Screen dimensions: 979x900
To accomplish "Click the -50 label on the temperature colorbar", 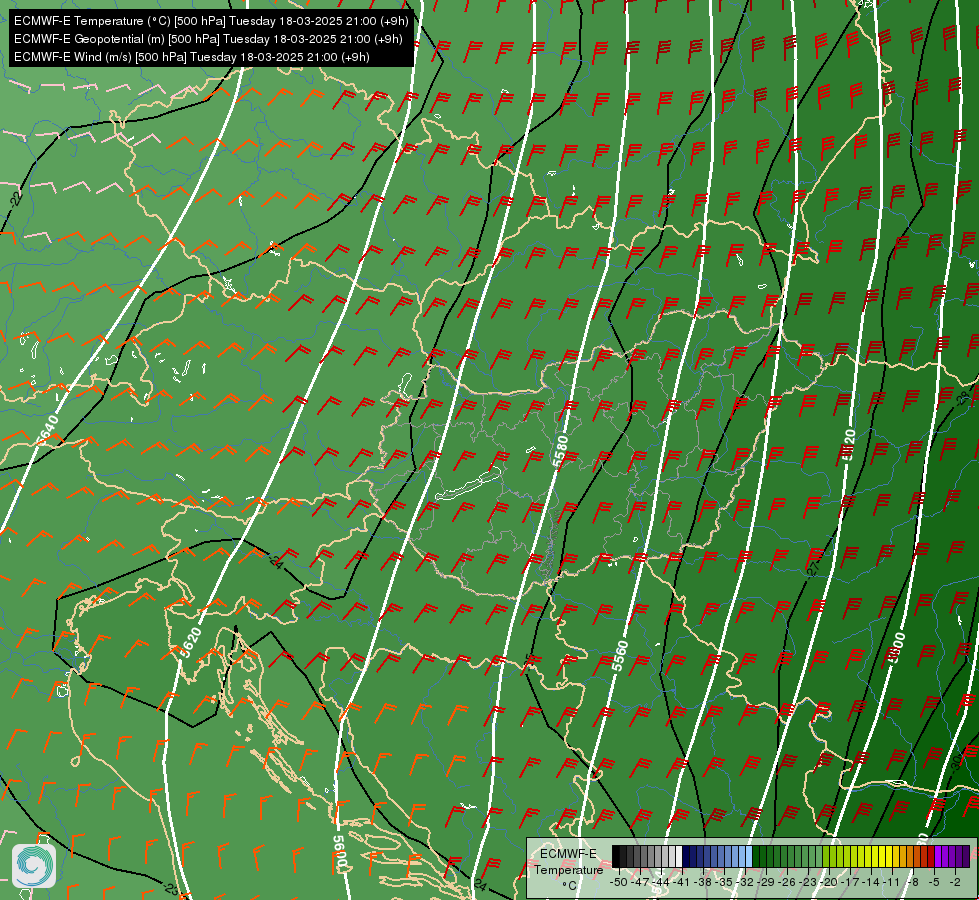I will pyautogui.click(x=618, y=882).
